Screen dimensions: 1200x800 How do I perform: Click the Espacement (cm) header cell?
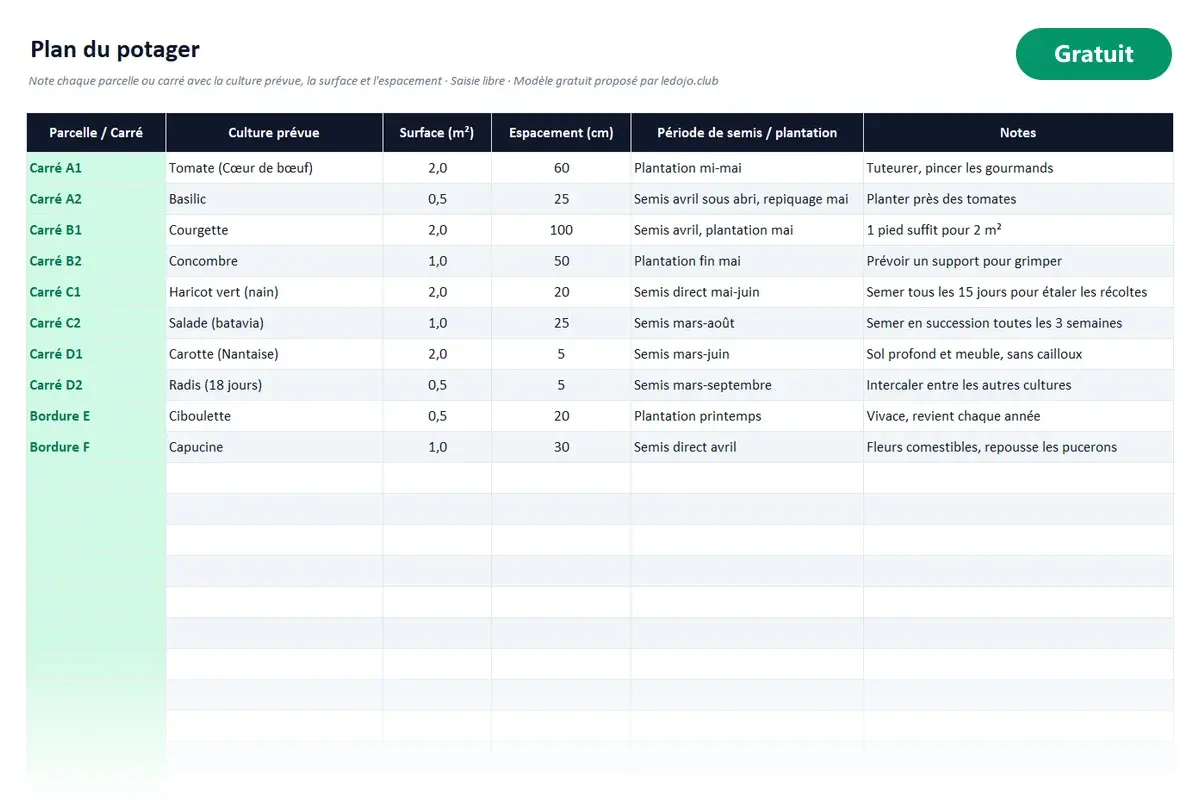coord(561,133)
